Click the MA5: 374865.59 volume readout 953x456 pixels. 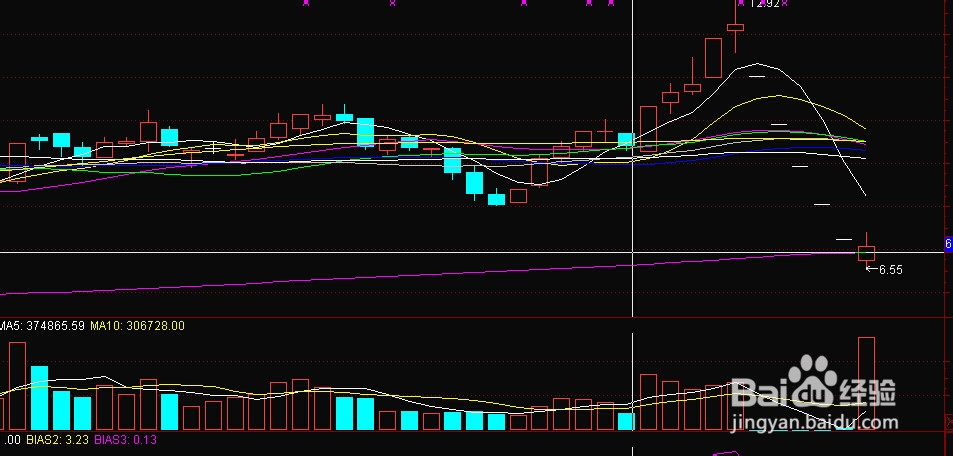tap(42, 326)
